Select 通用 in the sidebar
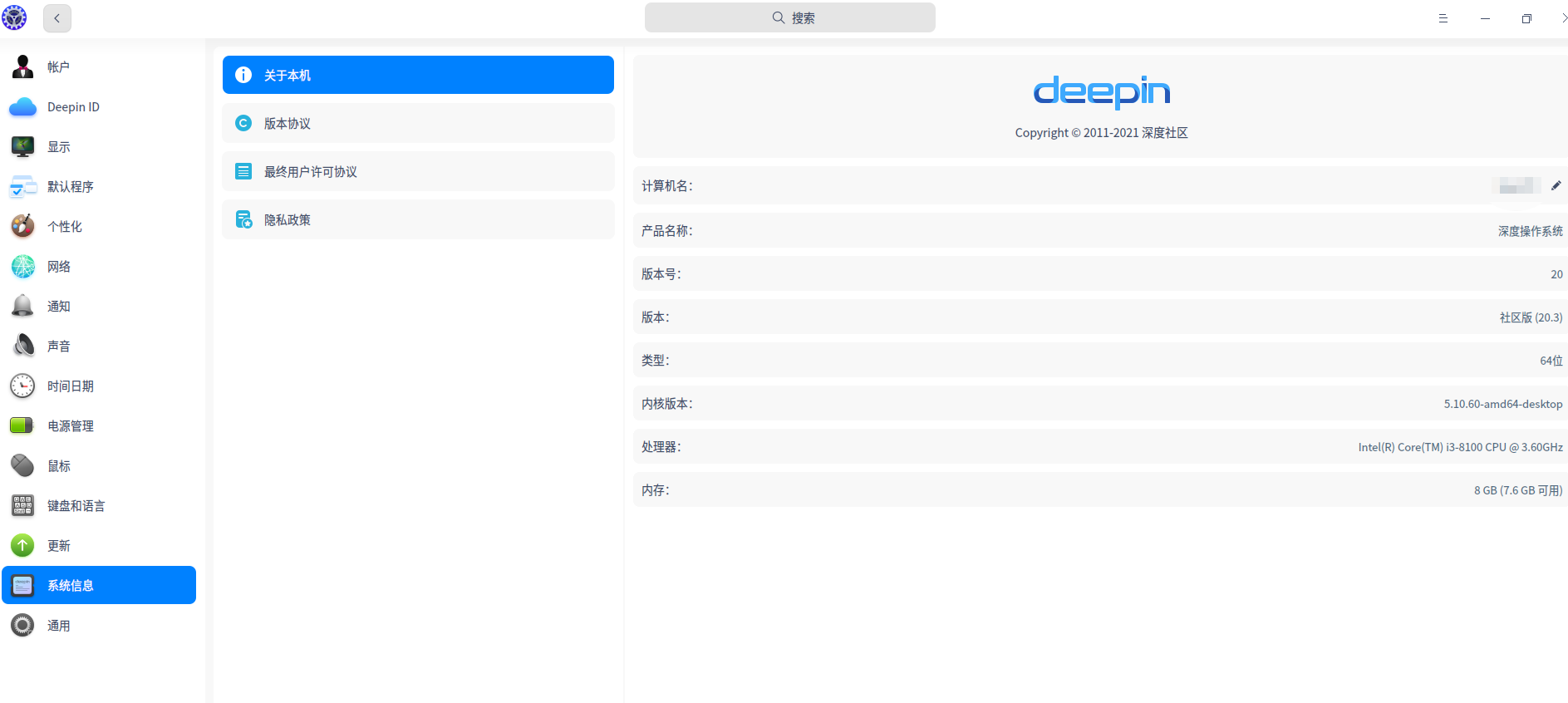Viewport: 1568px width, 703px height. coord(99,625)
